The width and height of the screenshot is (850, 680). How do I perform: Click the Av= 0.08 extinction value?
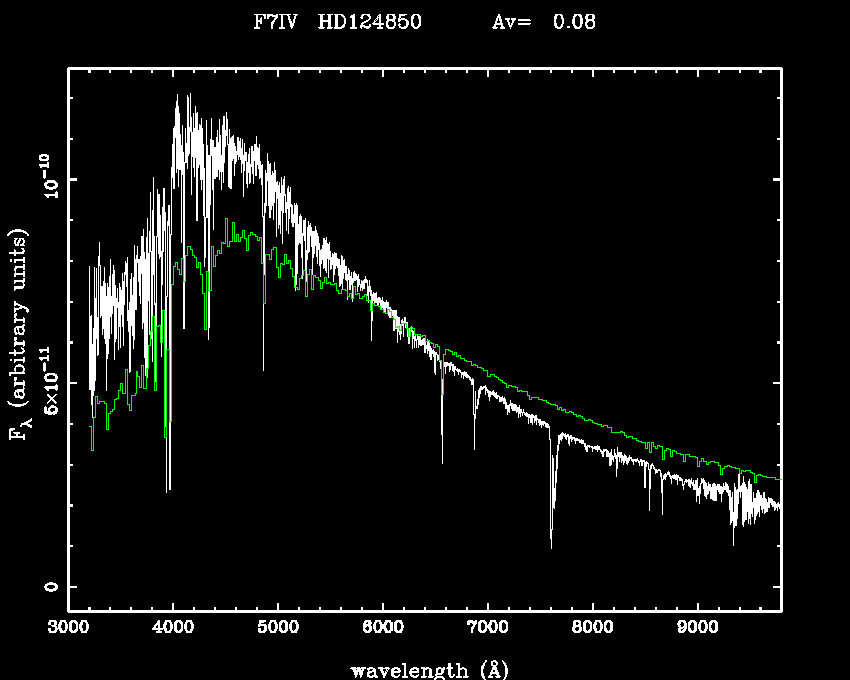[x=544, y=21]
